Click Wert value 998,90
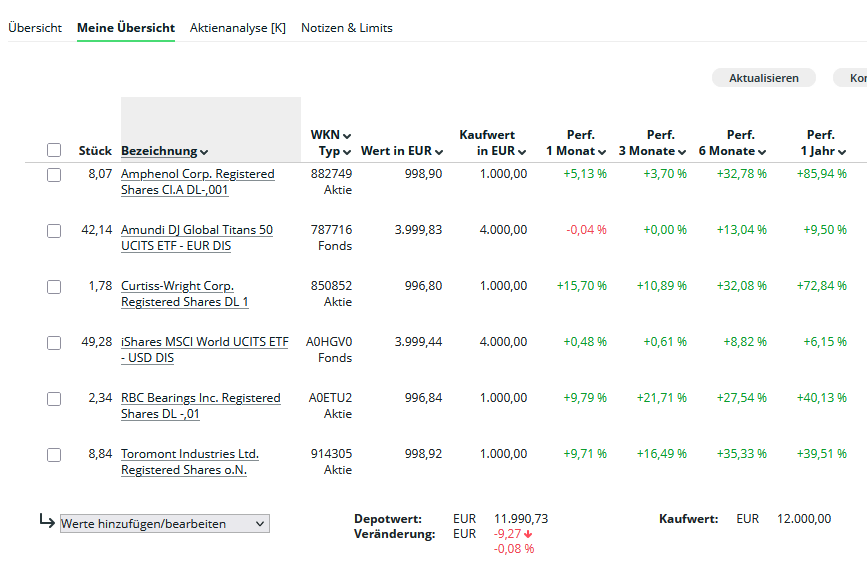The width and height of the screenshot is (867, 568). [424, 174]
